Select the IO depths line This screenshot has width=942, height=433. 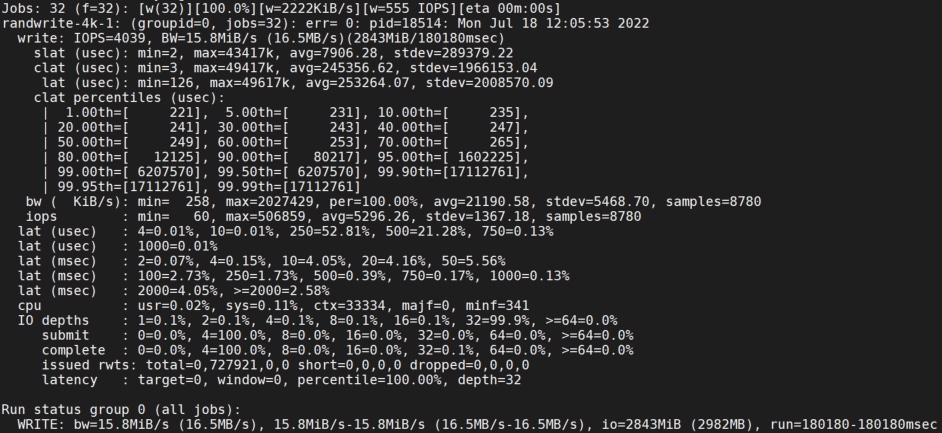[x=317, y=320]
